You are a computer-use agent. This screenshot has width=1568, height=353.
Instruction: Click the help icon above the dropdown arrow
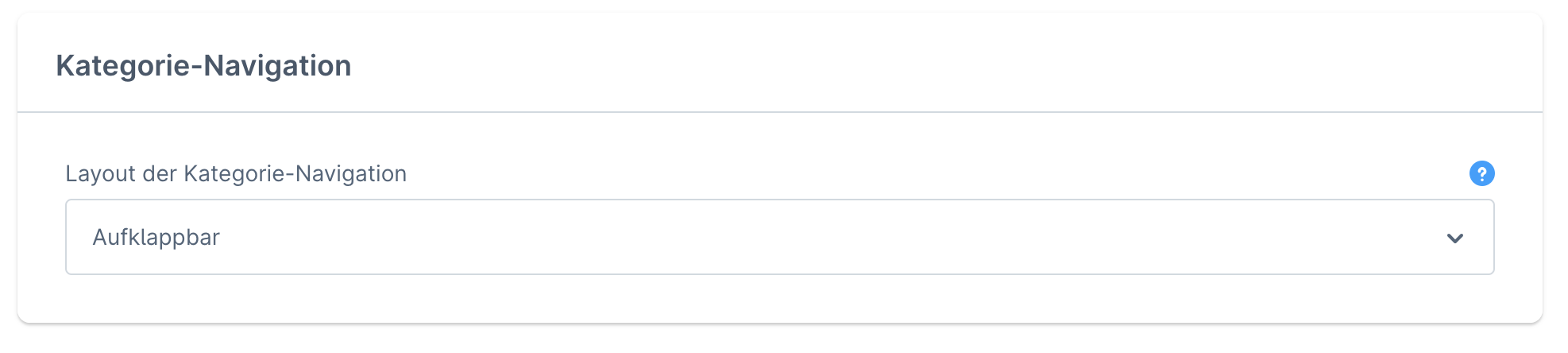tap(1481, 173)
